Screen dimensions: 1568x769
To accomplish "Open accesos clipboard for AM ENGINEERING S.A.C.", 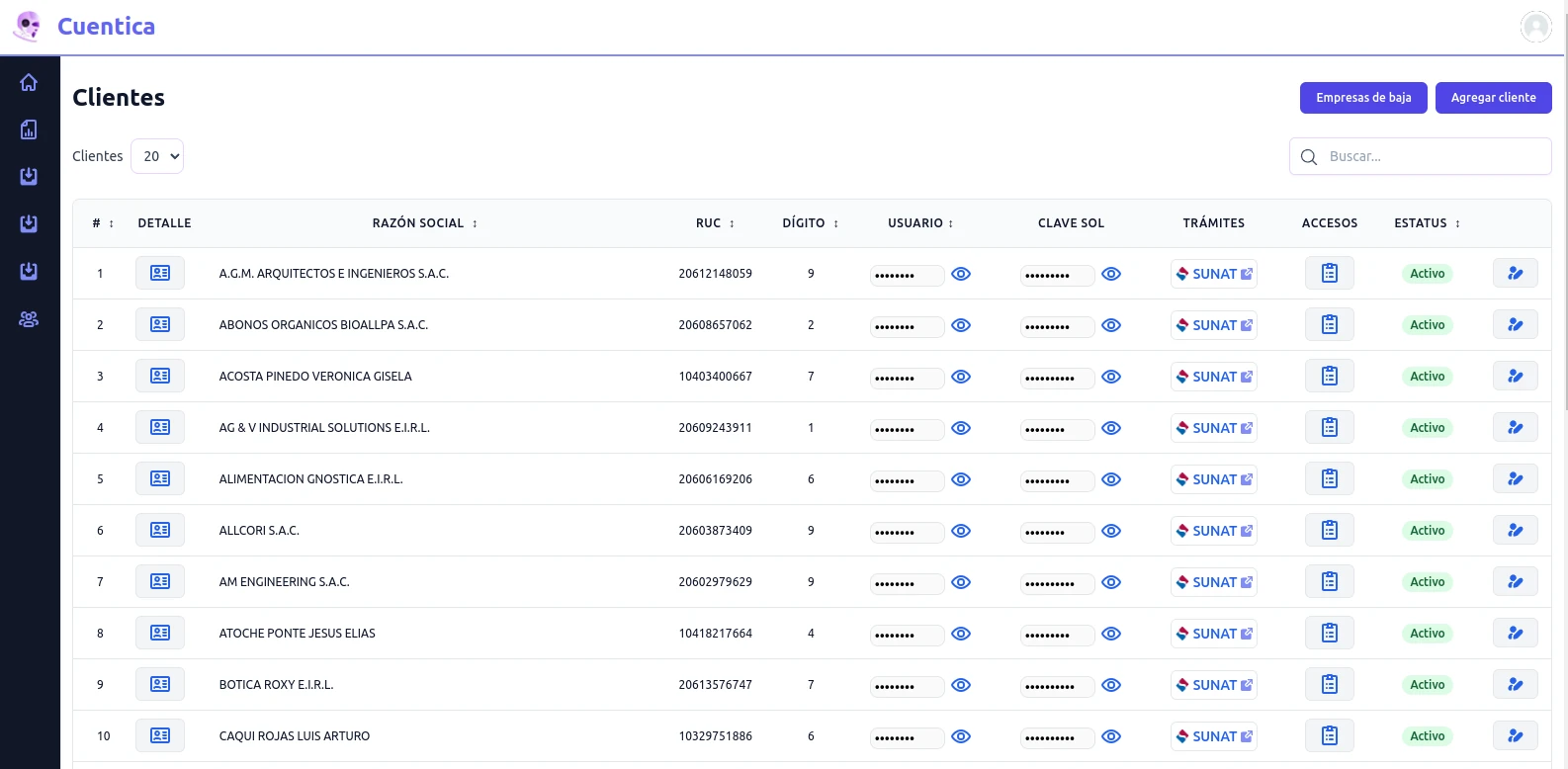I will (x=1330, y=581).
